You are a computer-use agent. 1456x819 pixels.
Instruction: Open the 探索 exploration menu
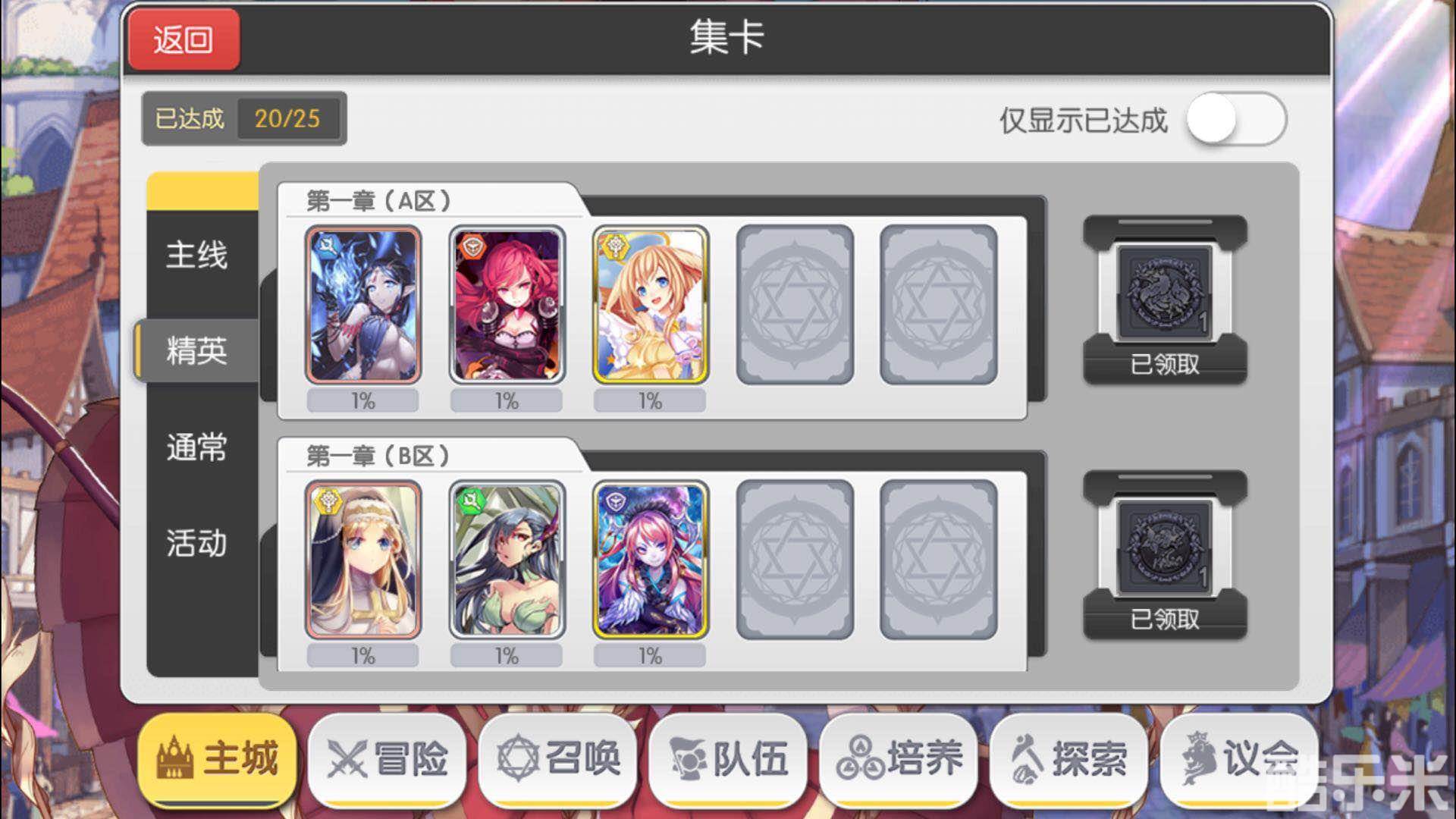click(1069, 758)
